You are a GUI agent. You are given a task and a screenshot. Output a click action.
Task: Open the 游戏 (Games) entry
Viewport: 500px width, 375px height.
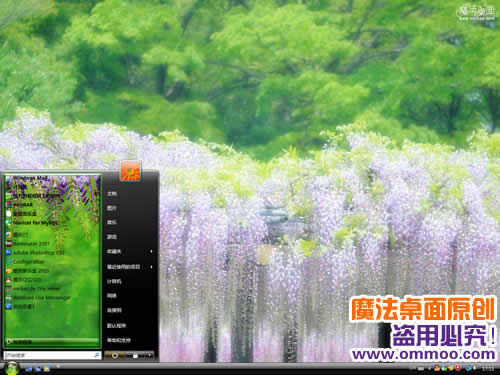[x=112, y=237]
